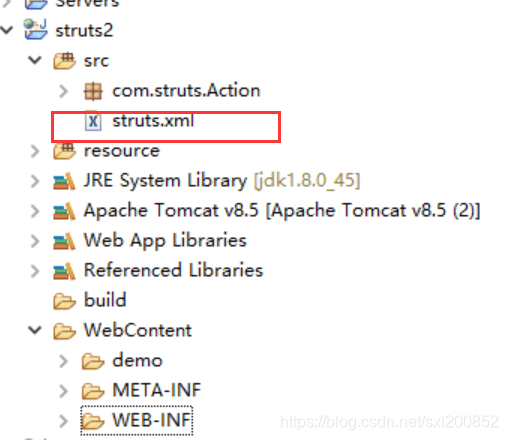Collapse the WebContent folder
The image size is (508, 440).
point(35,330)
